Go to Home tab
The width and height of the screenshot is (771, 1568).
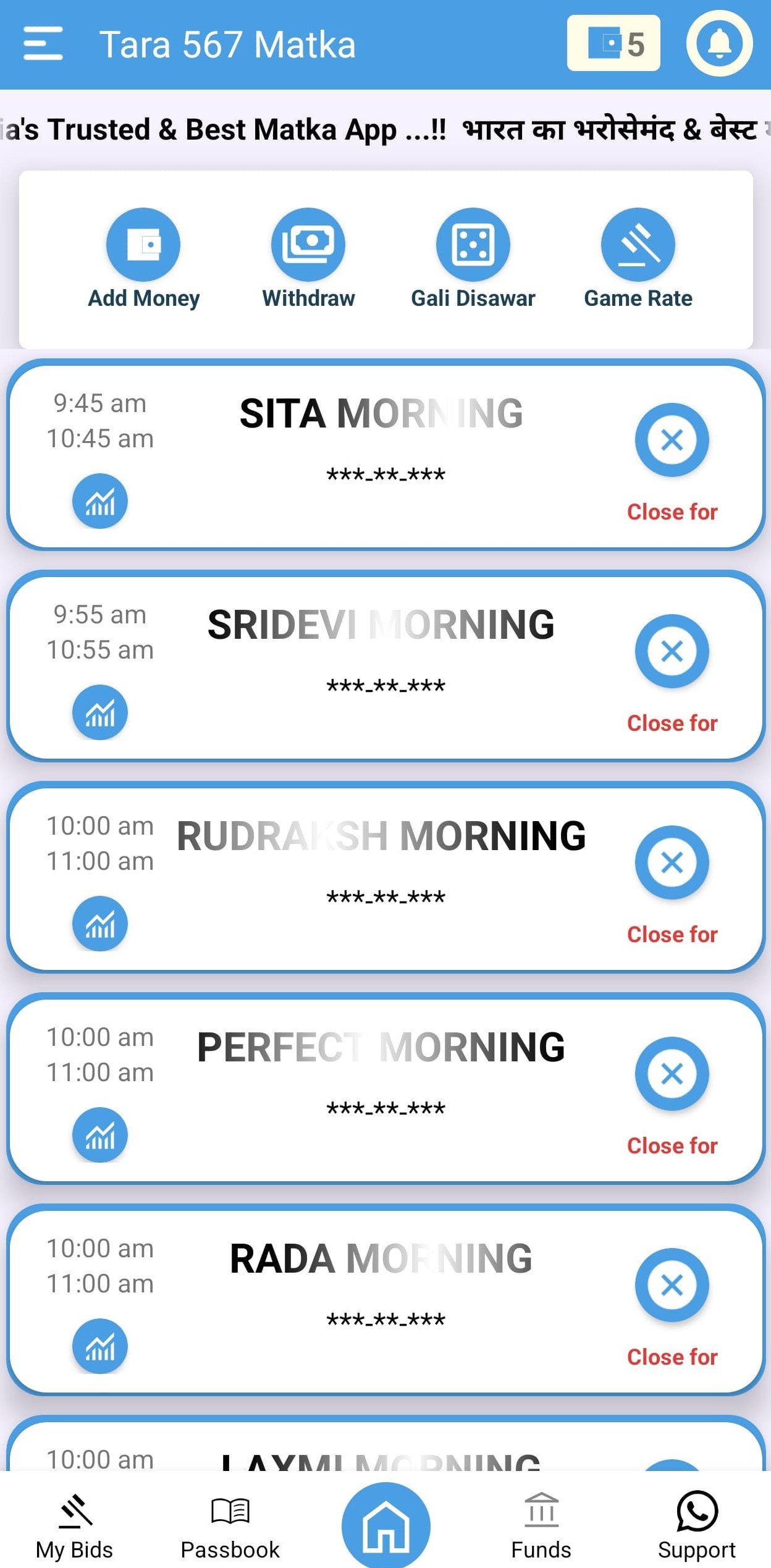(386, 1525)
